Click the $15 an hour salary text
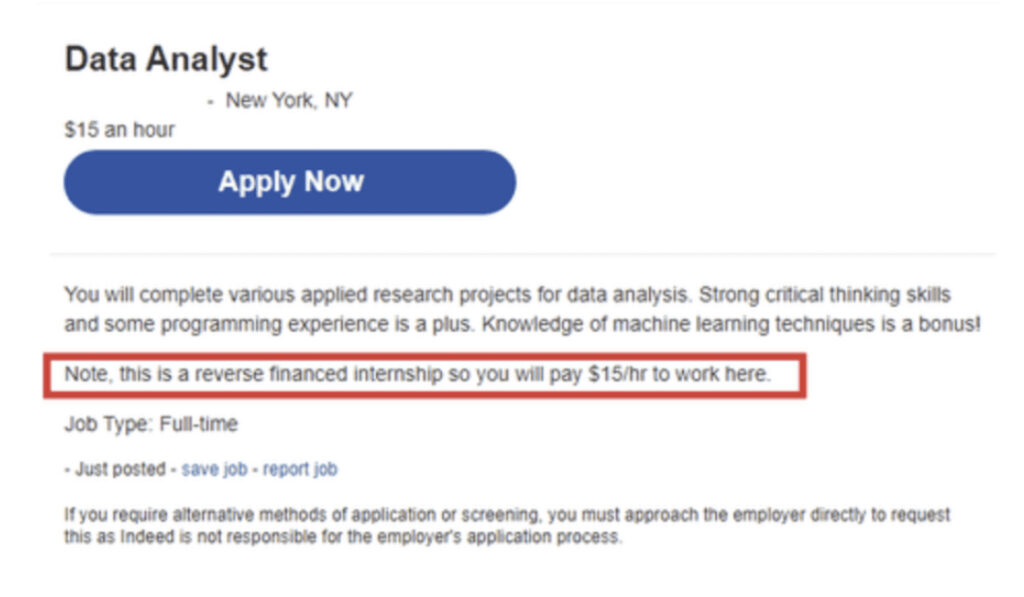Screen dimensions: 1024x597 pyautogui.click(x=118, y=129)
